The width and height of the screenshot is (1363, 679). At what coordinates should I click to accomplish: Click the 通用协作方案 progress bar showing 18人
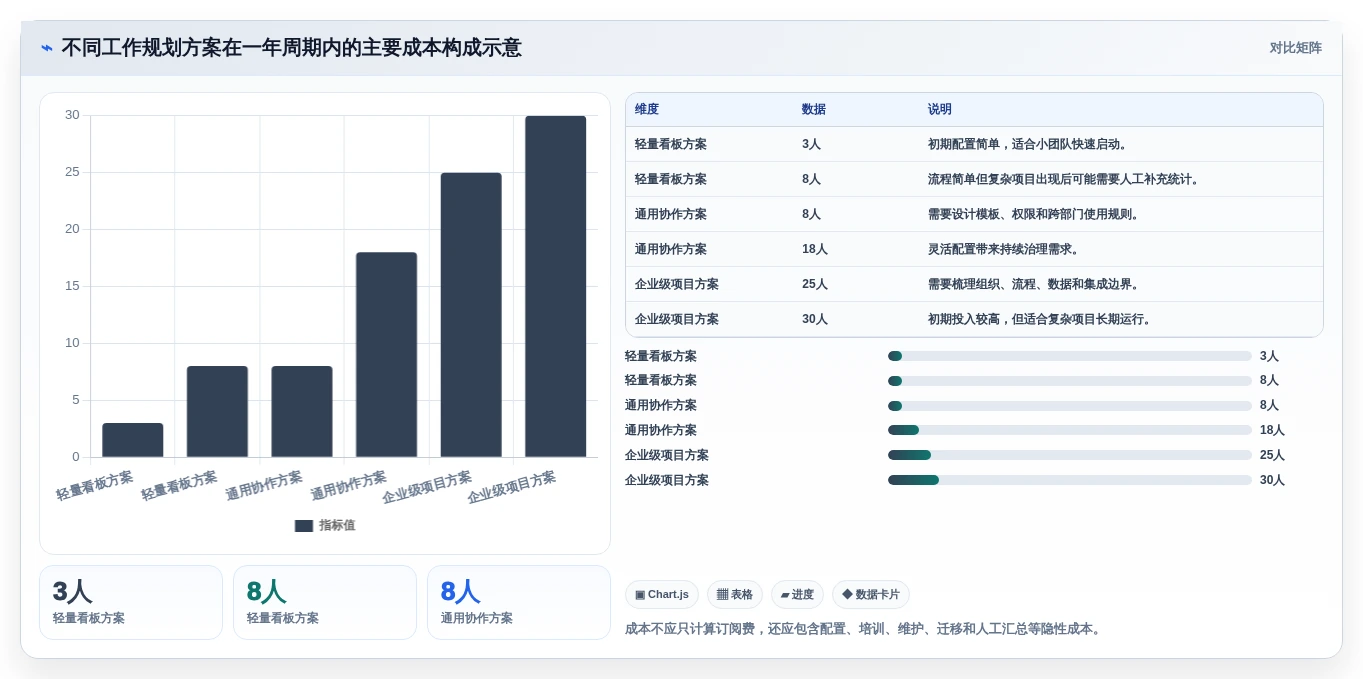tap(1070, 430)
